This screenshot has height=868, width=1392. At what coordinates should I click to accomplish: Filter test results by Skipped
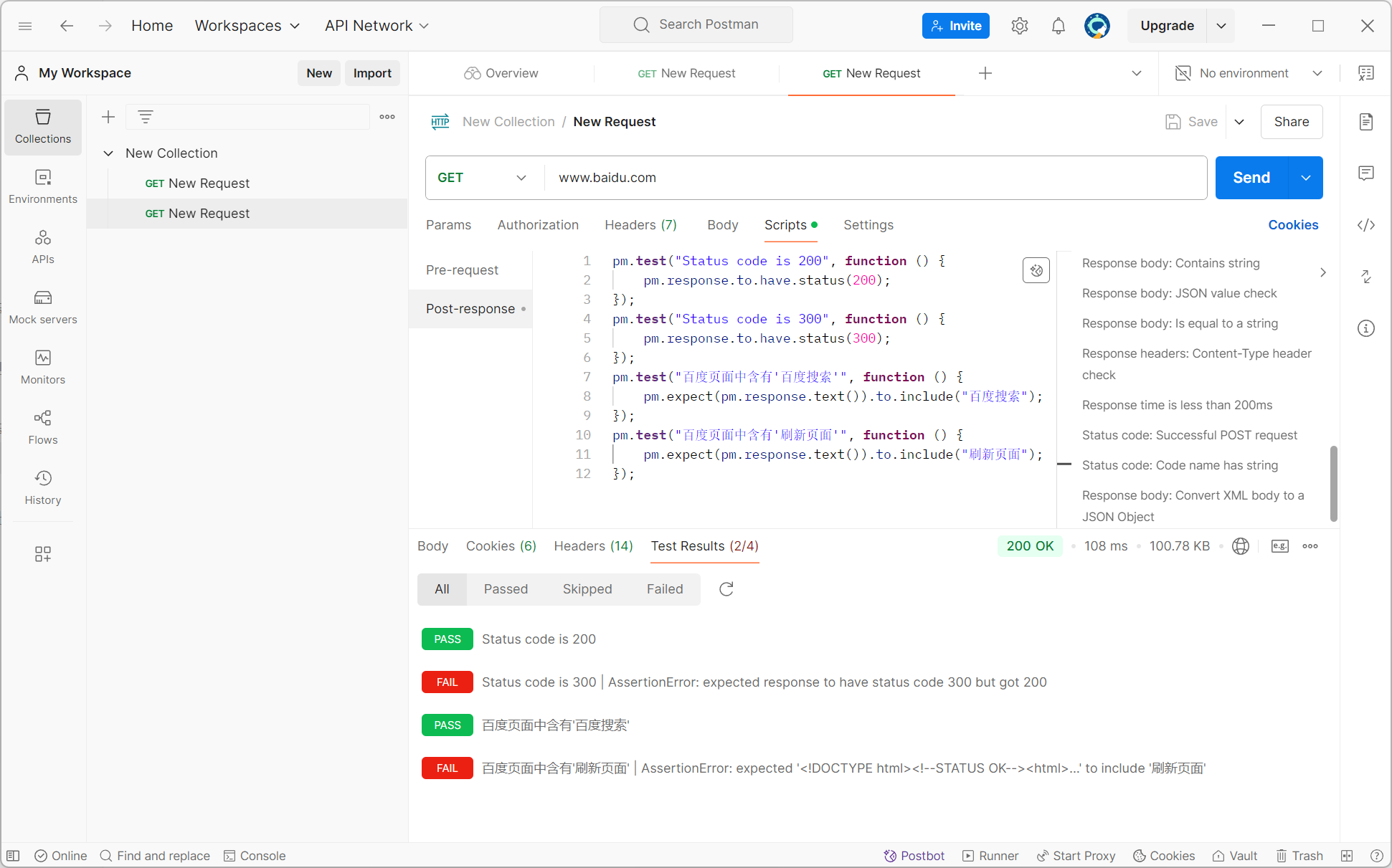tap(587, 589)
